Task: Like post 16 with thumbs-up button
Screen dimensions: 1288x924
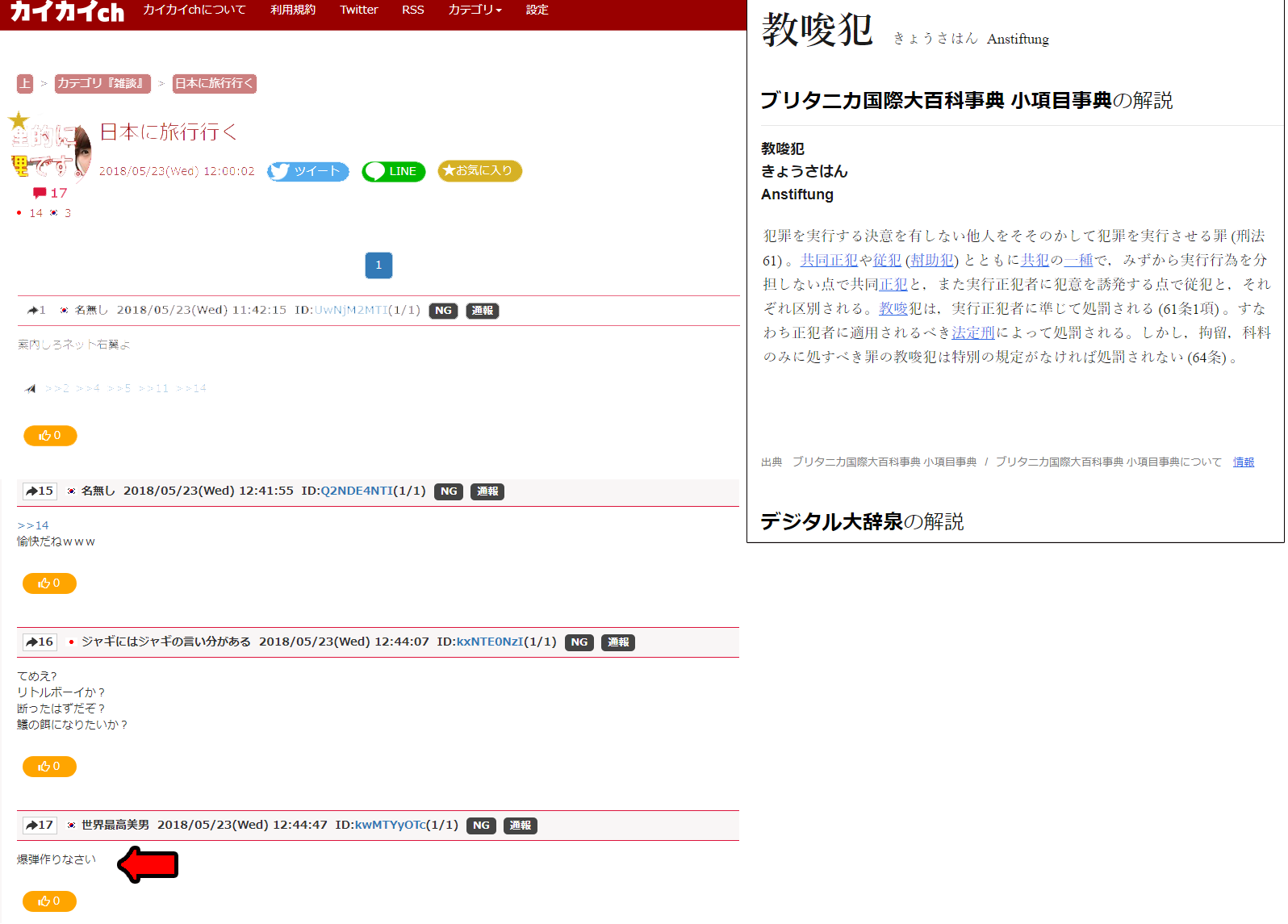Action: tap(49, 767)
